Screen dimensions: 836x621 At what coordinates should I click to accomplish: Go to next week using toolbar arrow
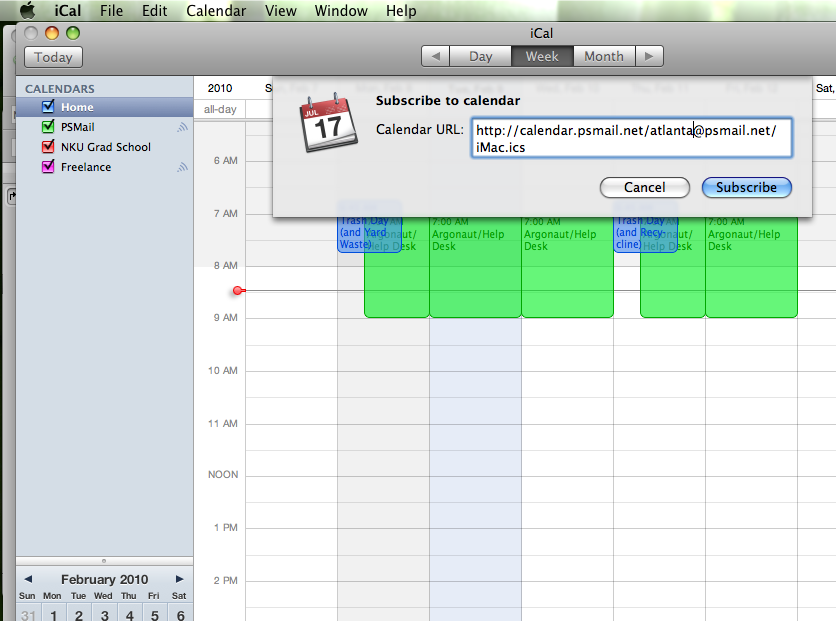coord(649,57)
